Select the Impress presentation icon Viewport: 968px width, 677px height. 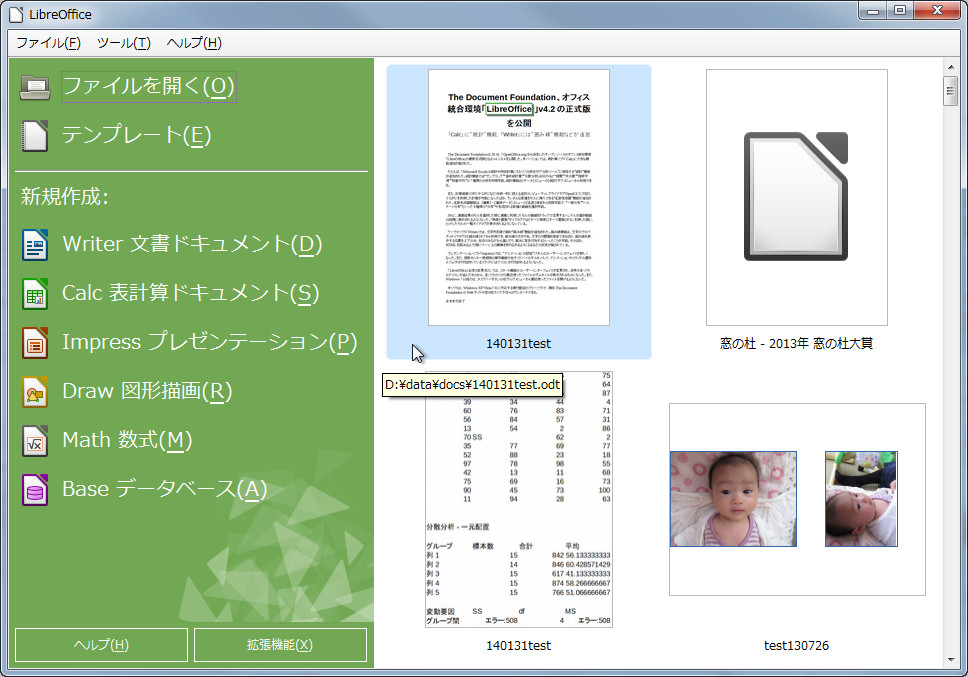[35, 341]
